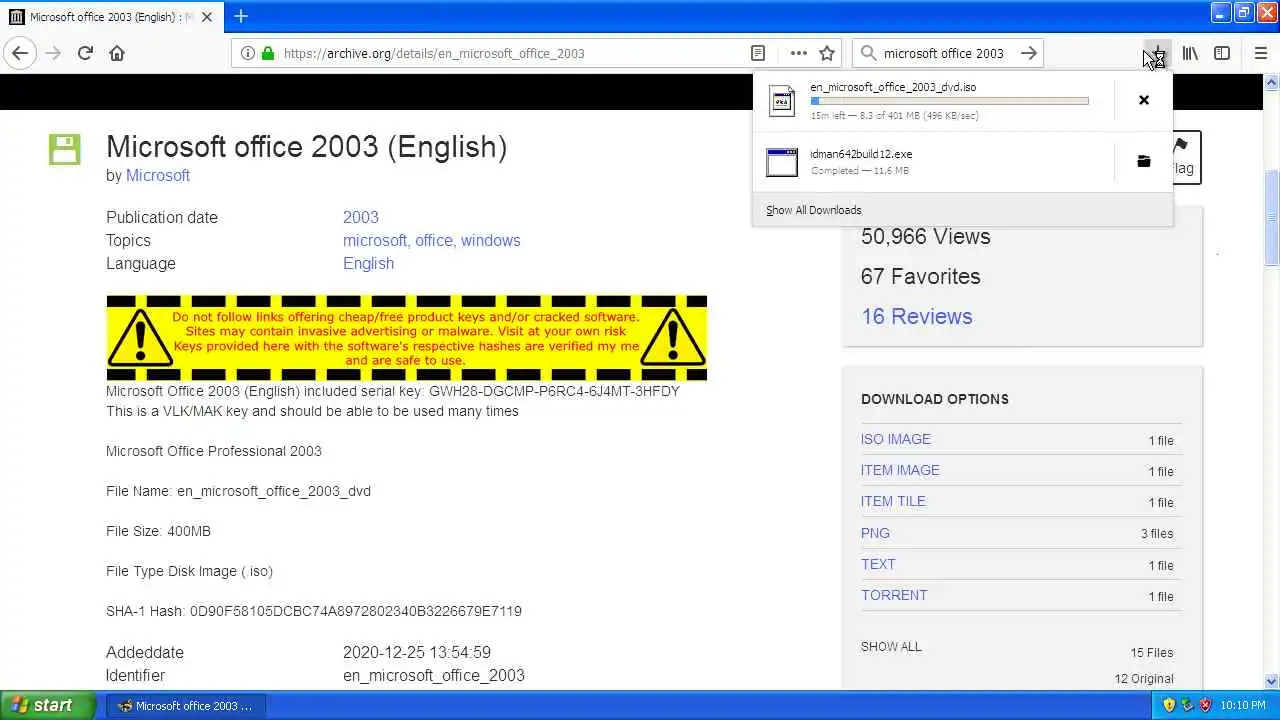Open the office topic link
Screen dimensions: 1280x720
(x=434, y=240)
